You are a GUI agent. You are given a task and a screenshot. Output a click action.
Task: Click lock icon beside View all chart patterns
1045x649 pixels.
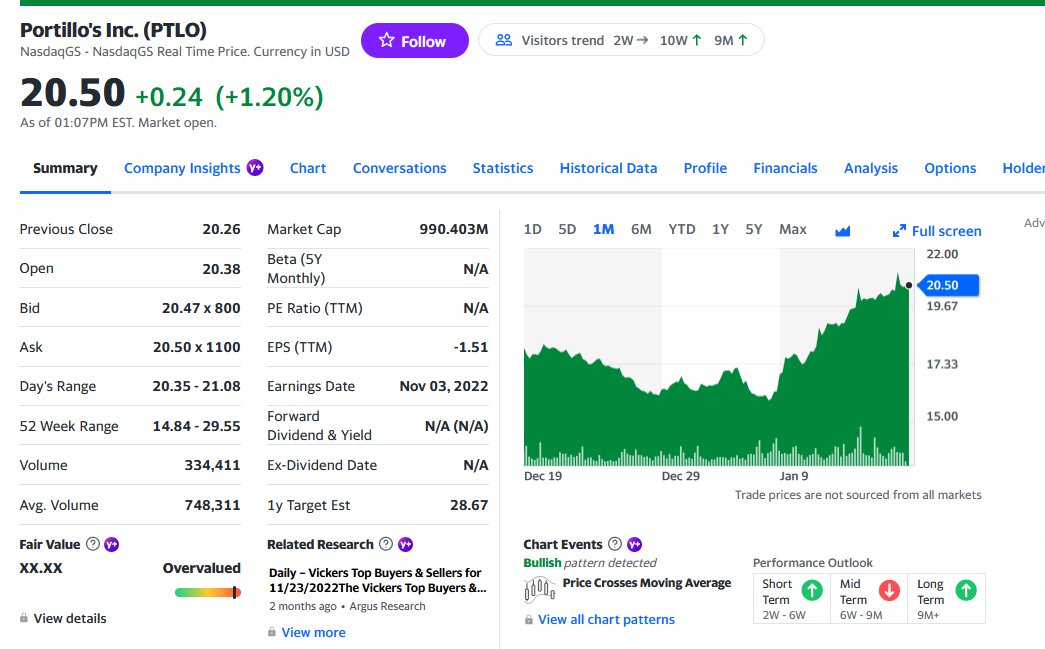(x=528, y=619)
